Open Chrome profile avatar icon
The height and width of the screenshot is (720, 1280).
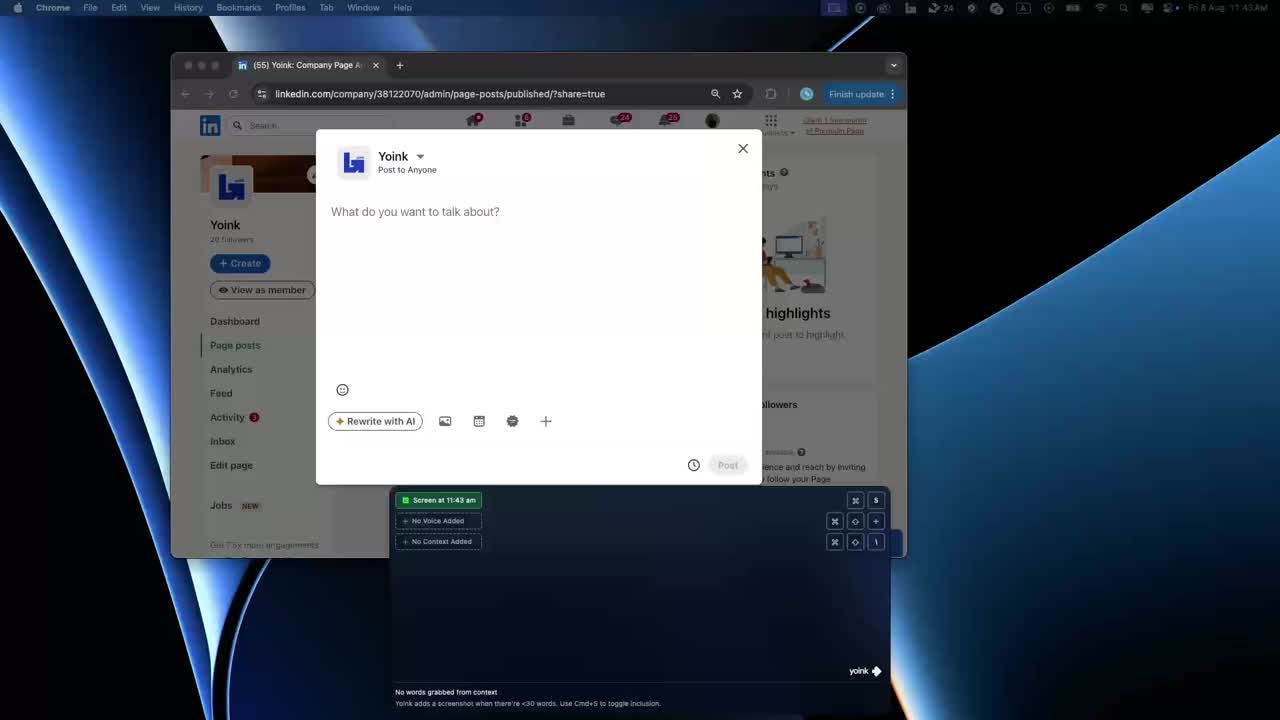(806, 94)
